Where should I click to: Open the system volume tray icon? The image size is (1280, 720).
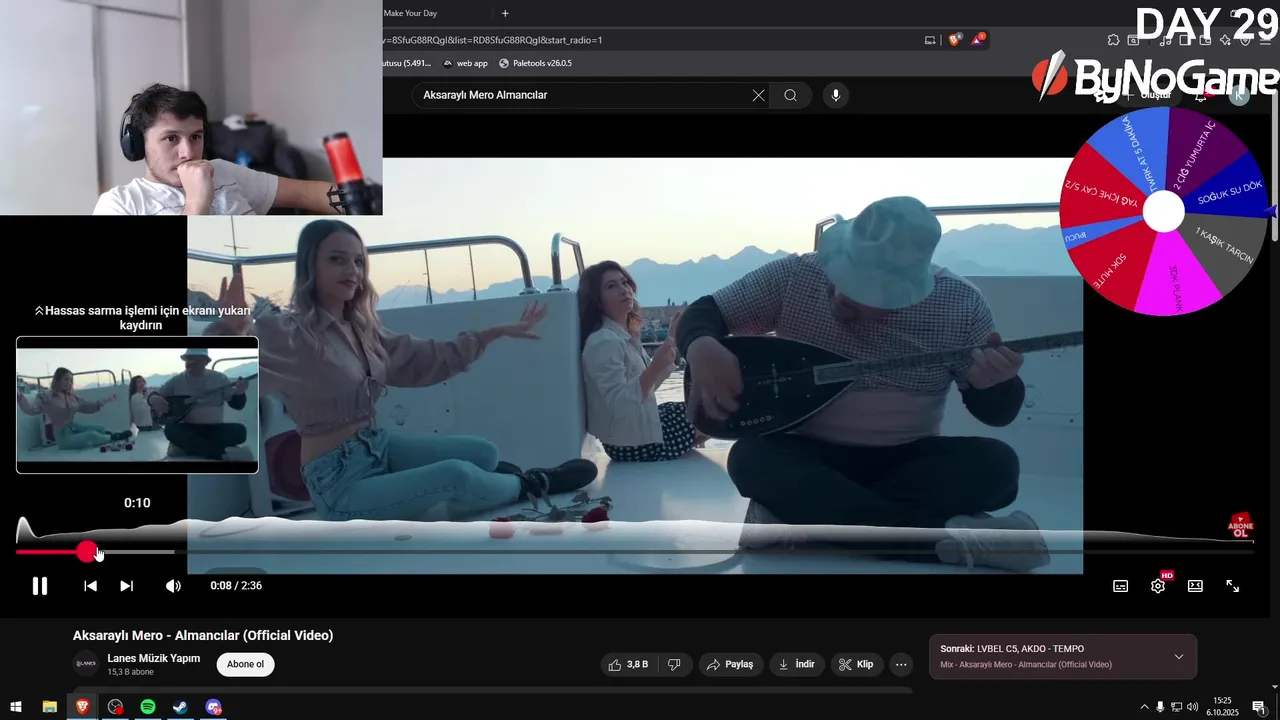[x=1192, y=707]
